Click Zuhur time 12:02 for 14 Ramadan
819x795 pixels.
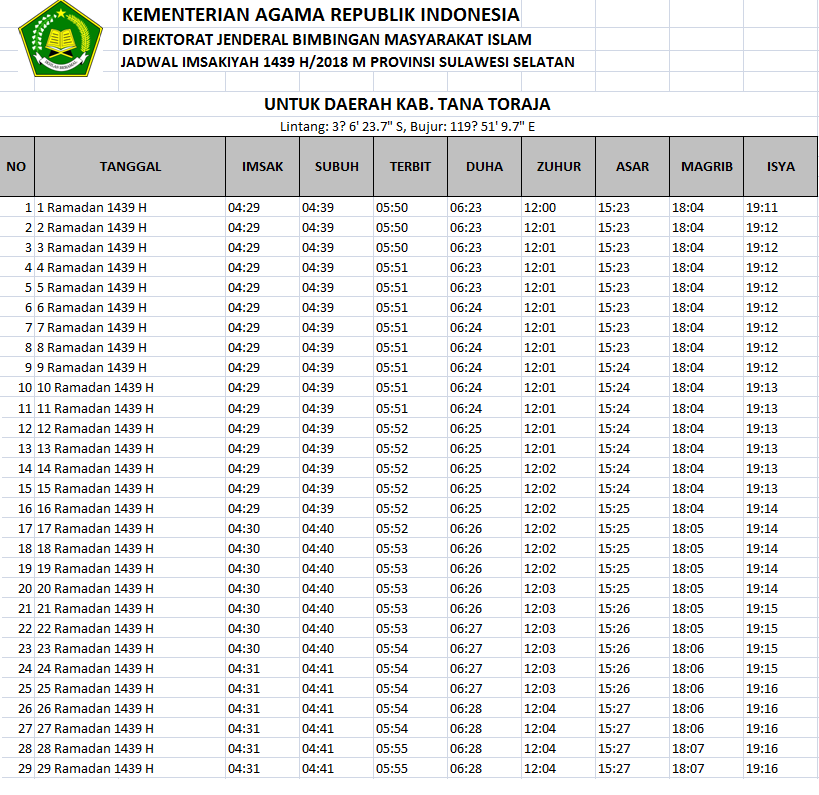tap(558, 469)
